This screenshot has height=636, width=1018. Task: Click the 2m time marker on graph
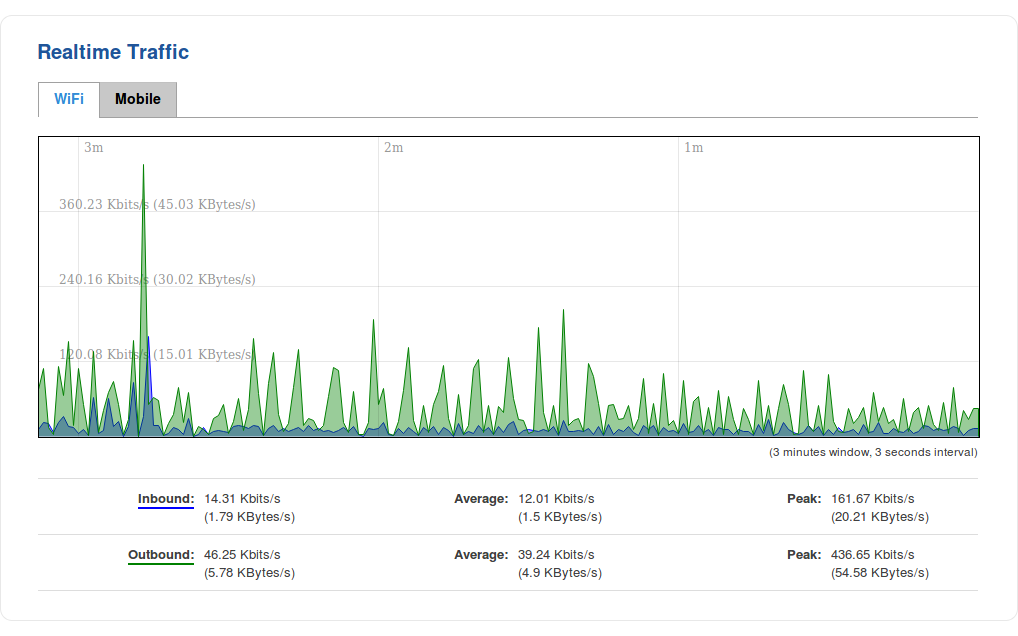pos(393,148)
